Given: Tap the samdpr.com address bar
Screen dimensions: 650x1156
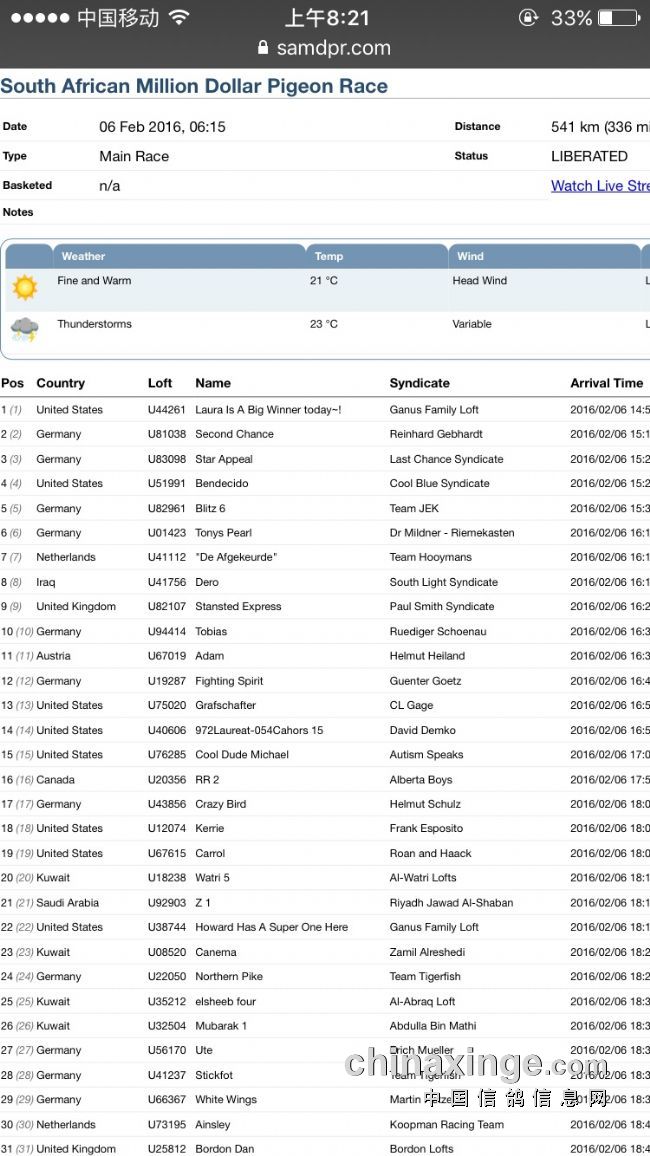Looking at the screenshot, I should (x=325, y=47).
